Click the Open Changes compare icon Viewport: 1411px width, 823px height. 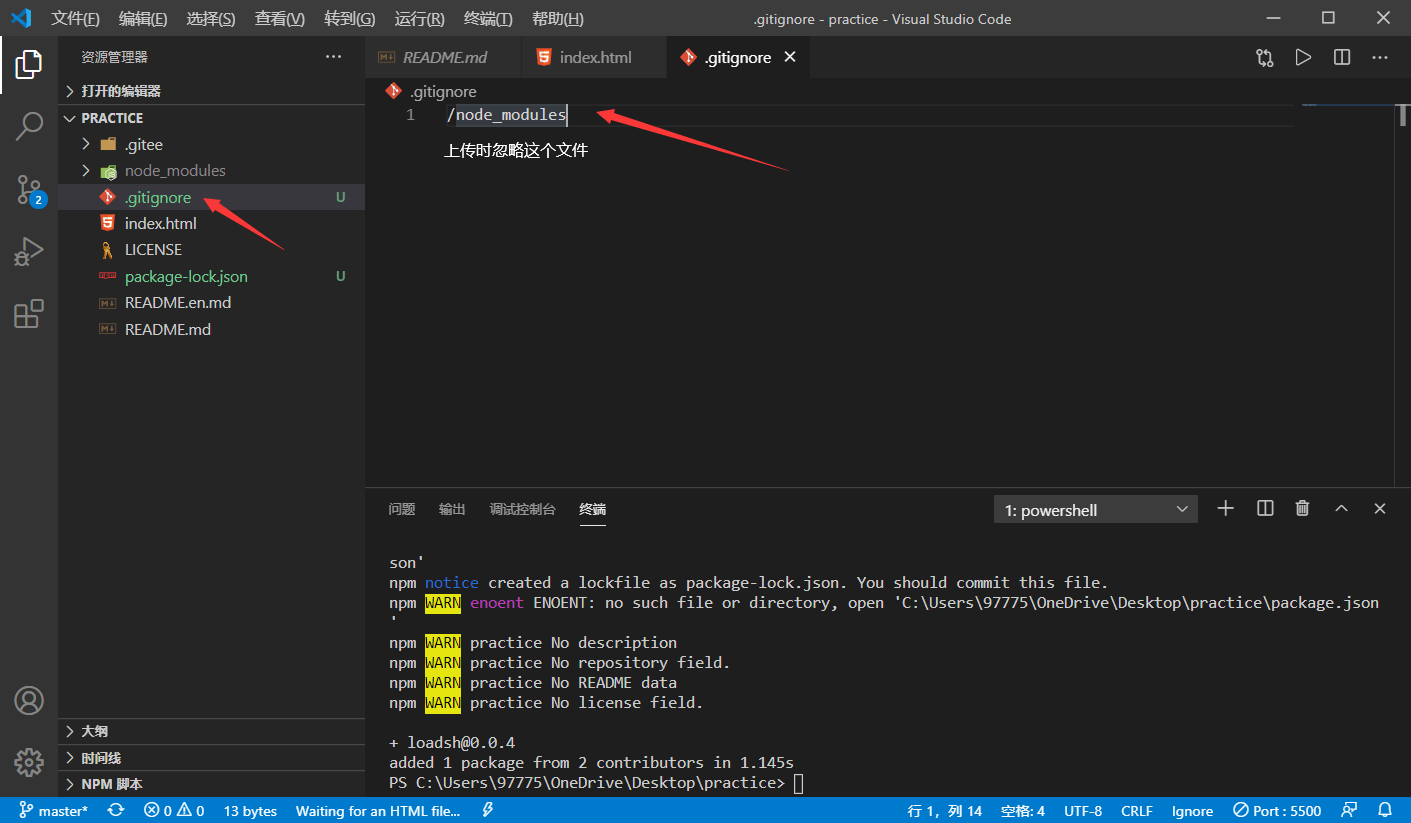[1265, 58]
